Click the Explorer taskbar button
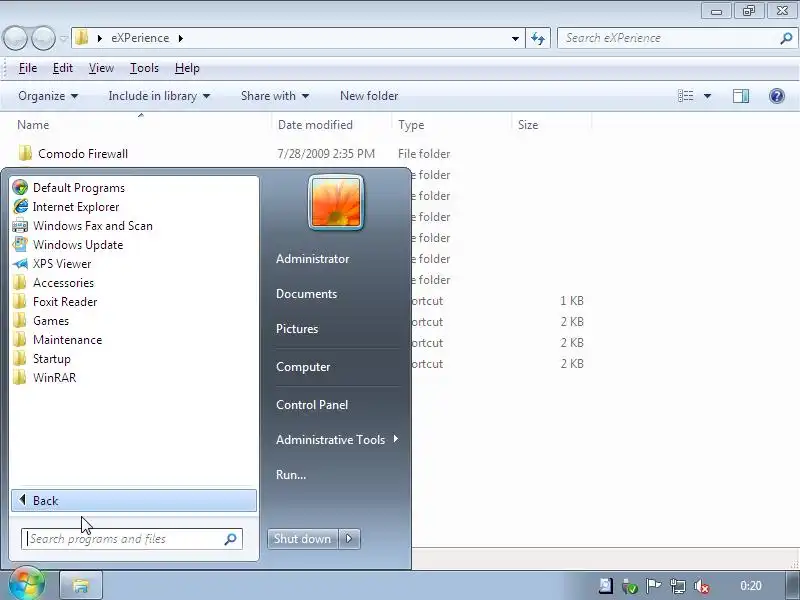 81,585
